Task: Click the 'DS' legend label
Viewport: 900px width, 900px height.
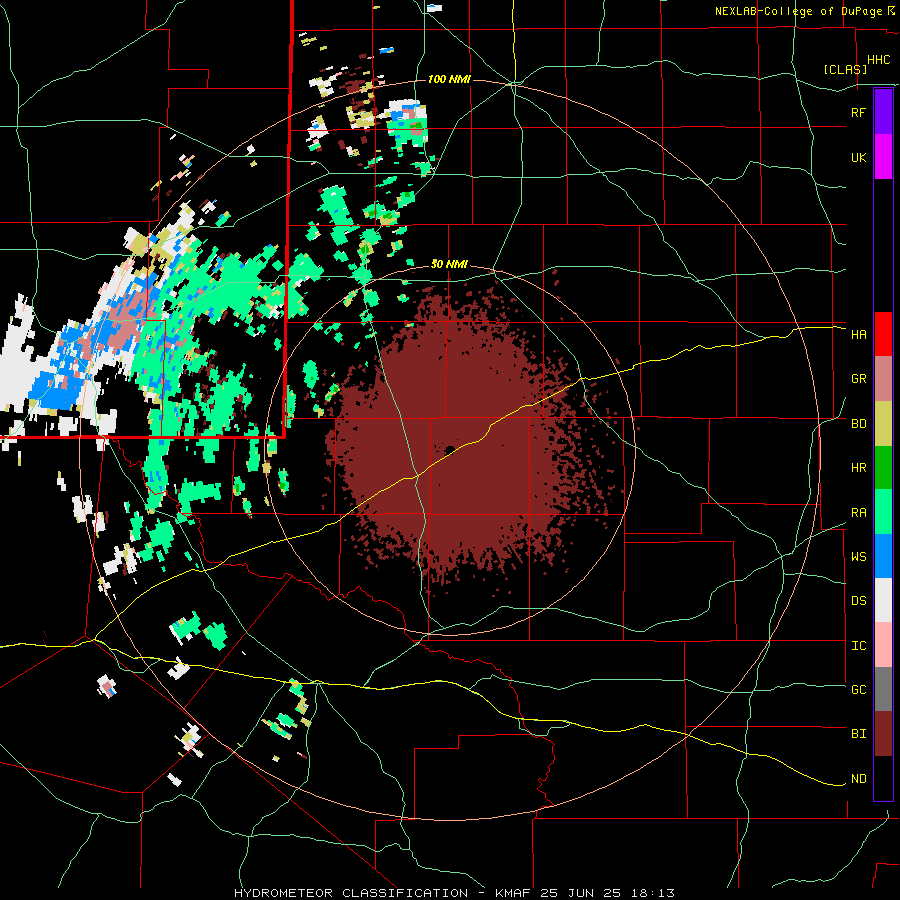Action: [x=858, y=601]
